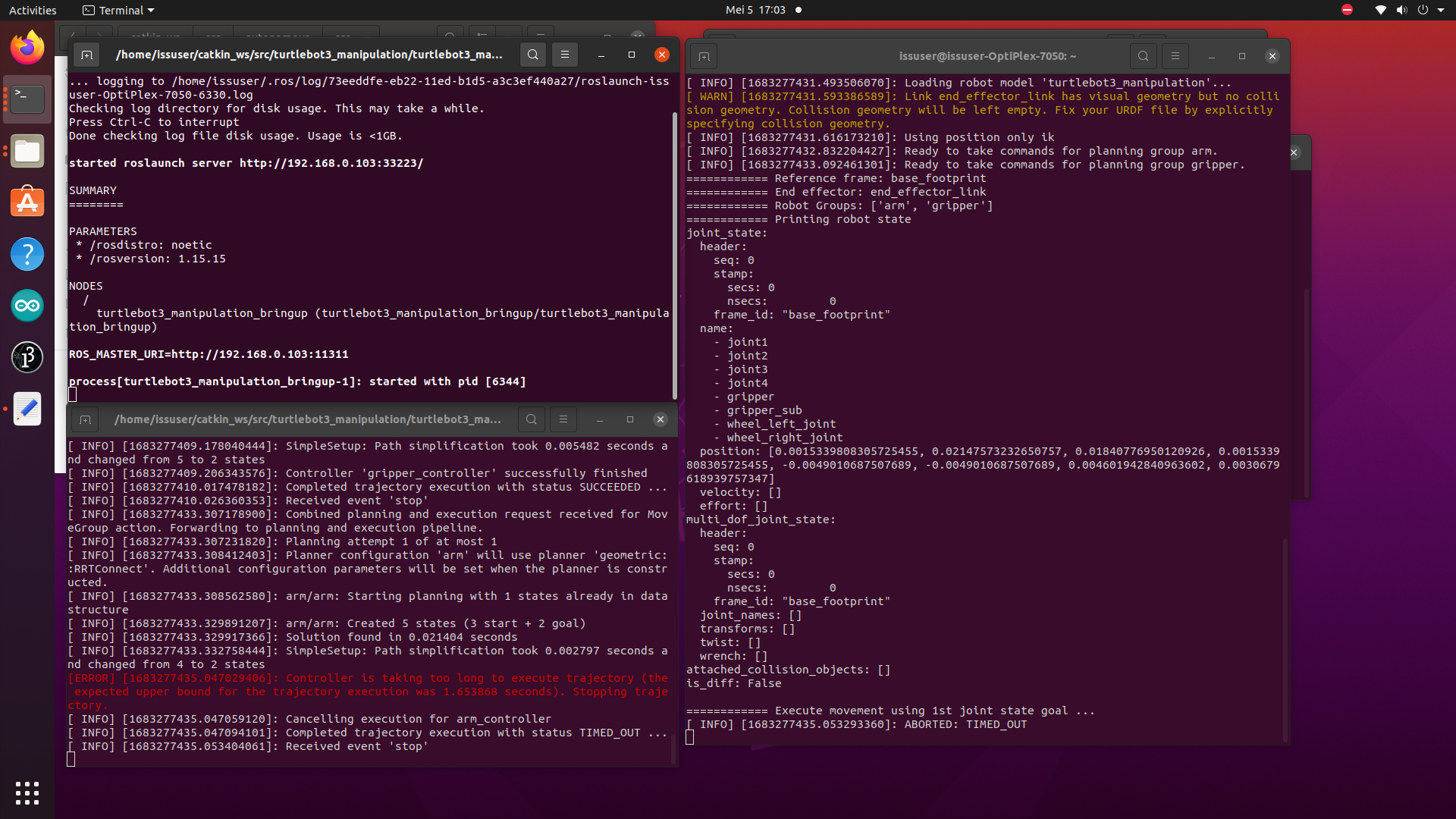
Task: Open Firefox from the dock
Action: 27,49
